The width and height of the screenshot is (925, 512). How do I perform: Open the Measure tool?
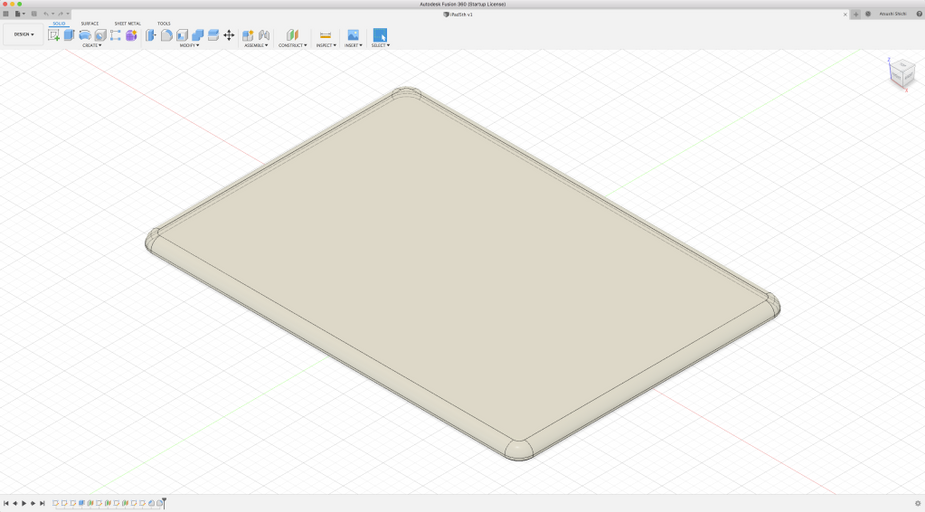tap(325, 35)
